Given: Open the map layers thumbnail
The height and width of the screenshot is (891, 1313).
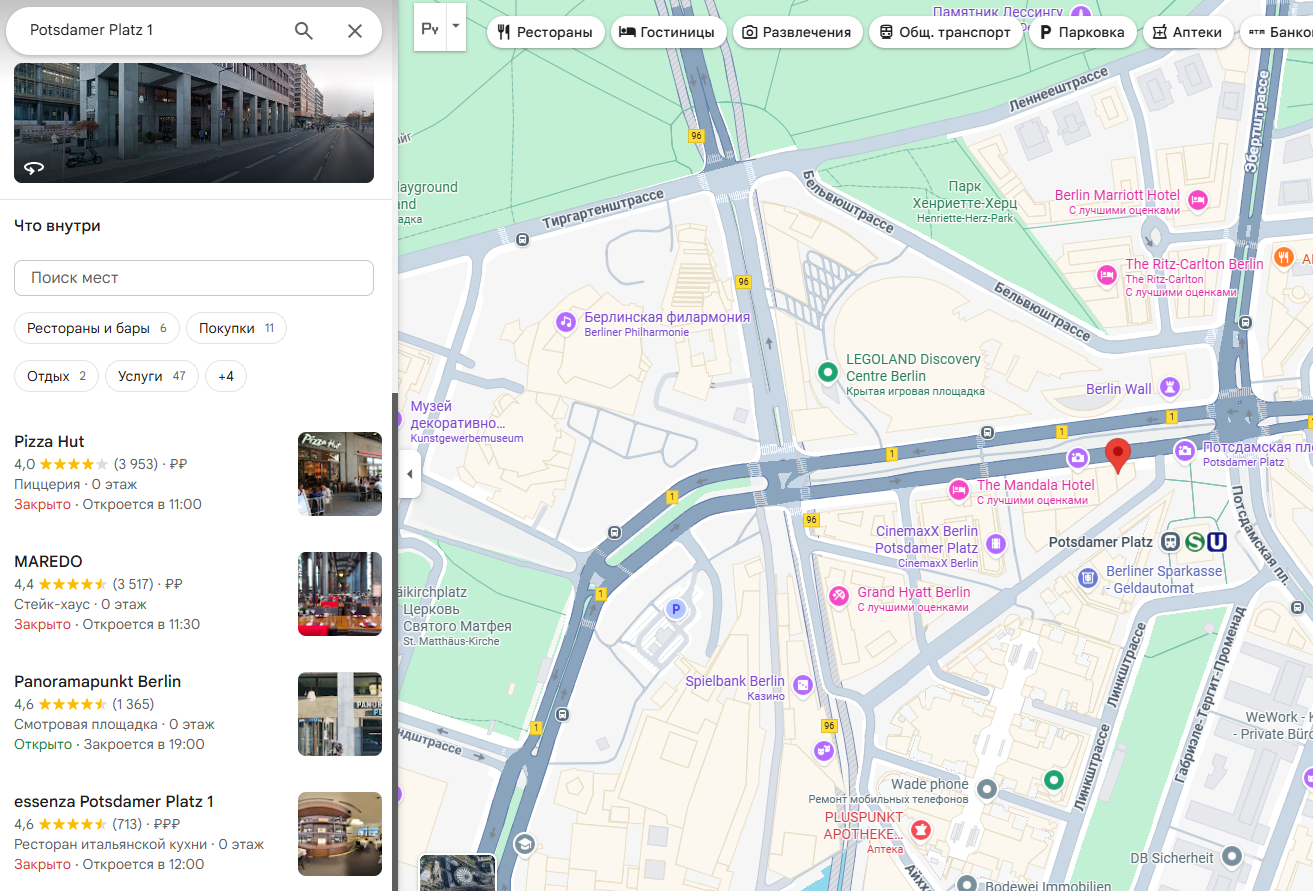Looking at the screenshot, I should (458, 873).
